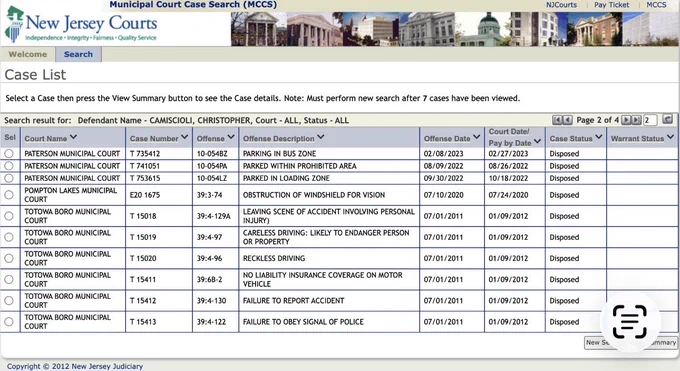The image size is (680, 371).
Task: Sort by Warrant Status column arrow
Action: coord(670,137)
